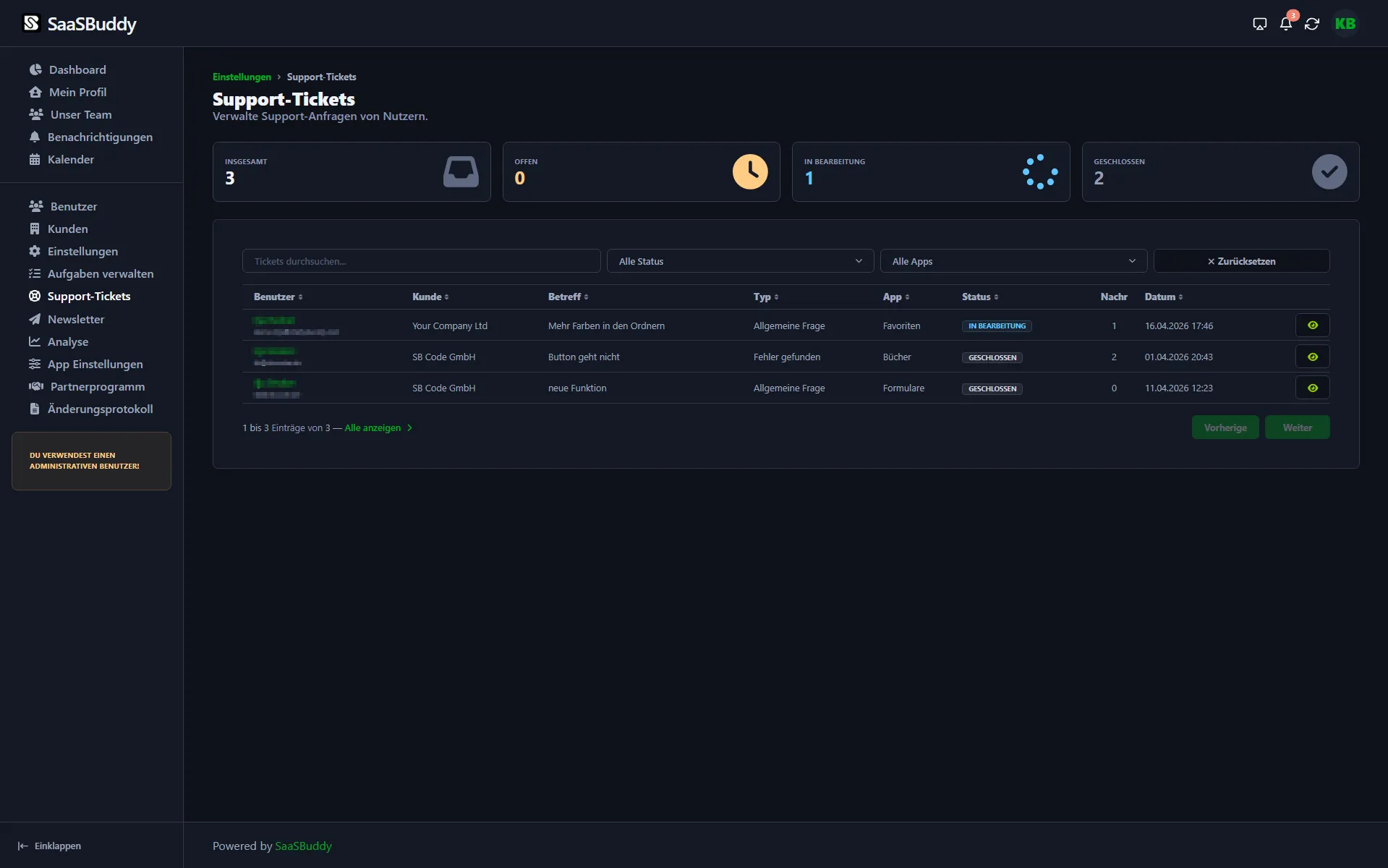Viewport: 1388px width, 868px height.
Task: Collapse sidebar with Einklappen
Action: point(49,846)
